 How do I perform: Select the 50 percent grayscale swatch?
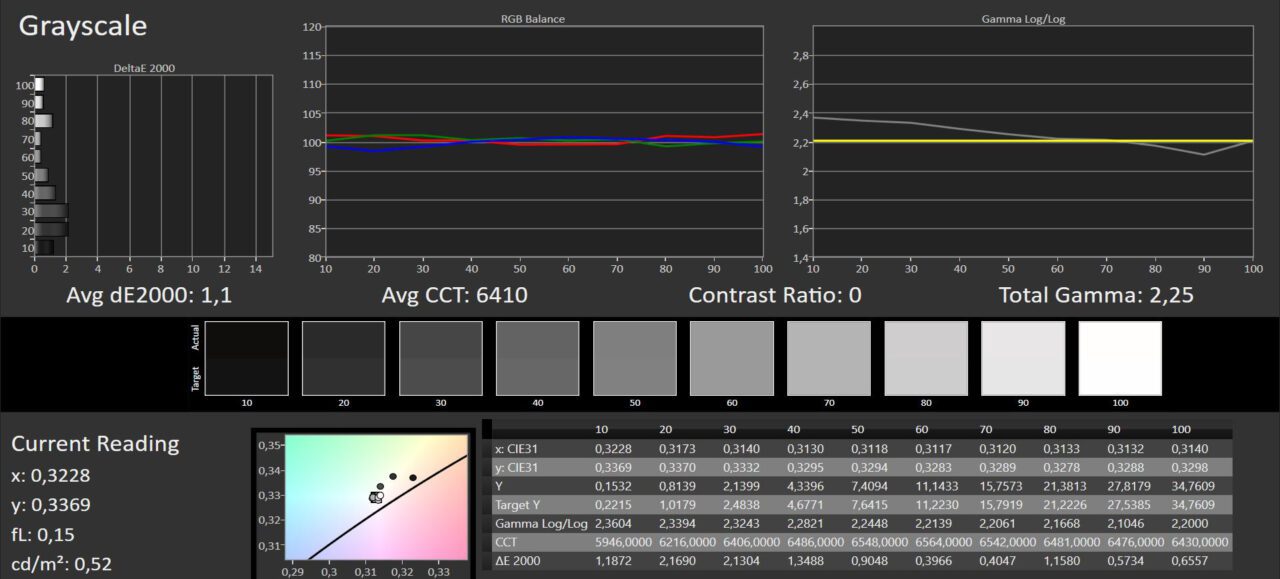point(635,358)
